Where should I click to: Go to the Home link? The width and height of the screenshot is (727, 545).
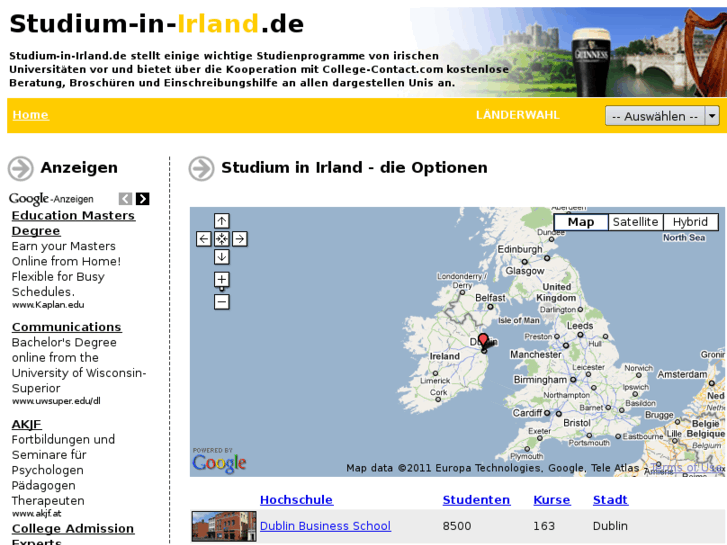click(x=30, y=115)
